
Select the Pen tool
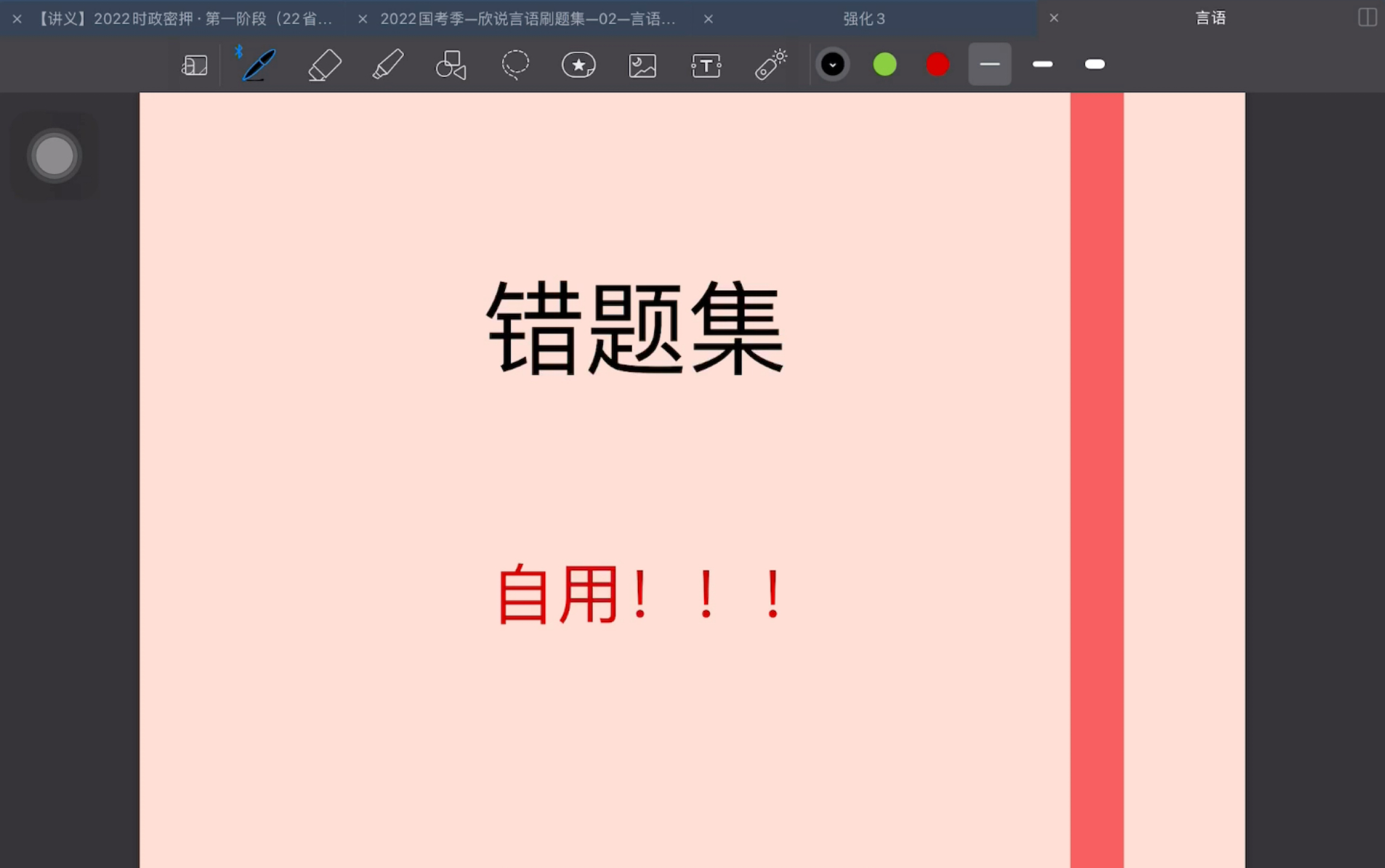tap(258, 64)
